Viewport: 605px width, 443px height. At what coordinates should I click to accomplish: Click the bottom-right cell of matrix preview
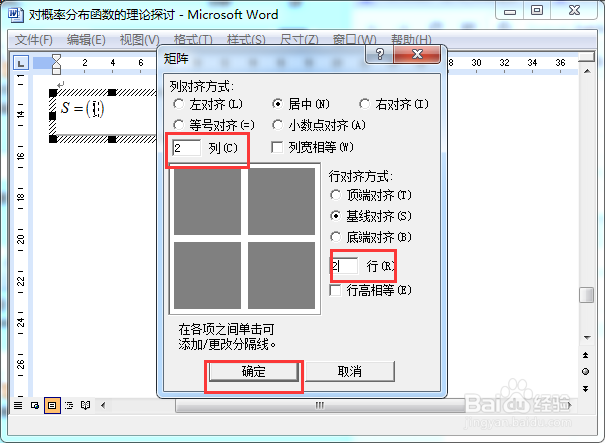pyautogui.click(x=281, y=275)
